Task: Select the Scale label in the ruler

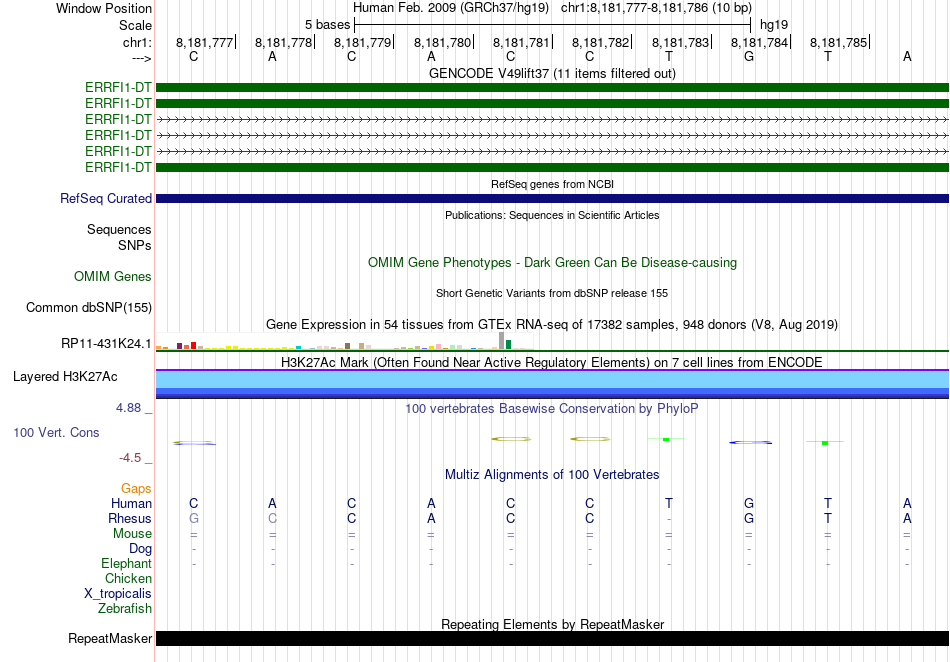Action: click(x=135, y=25)
